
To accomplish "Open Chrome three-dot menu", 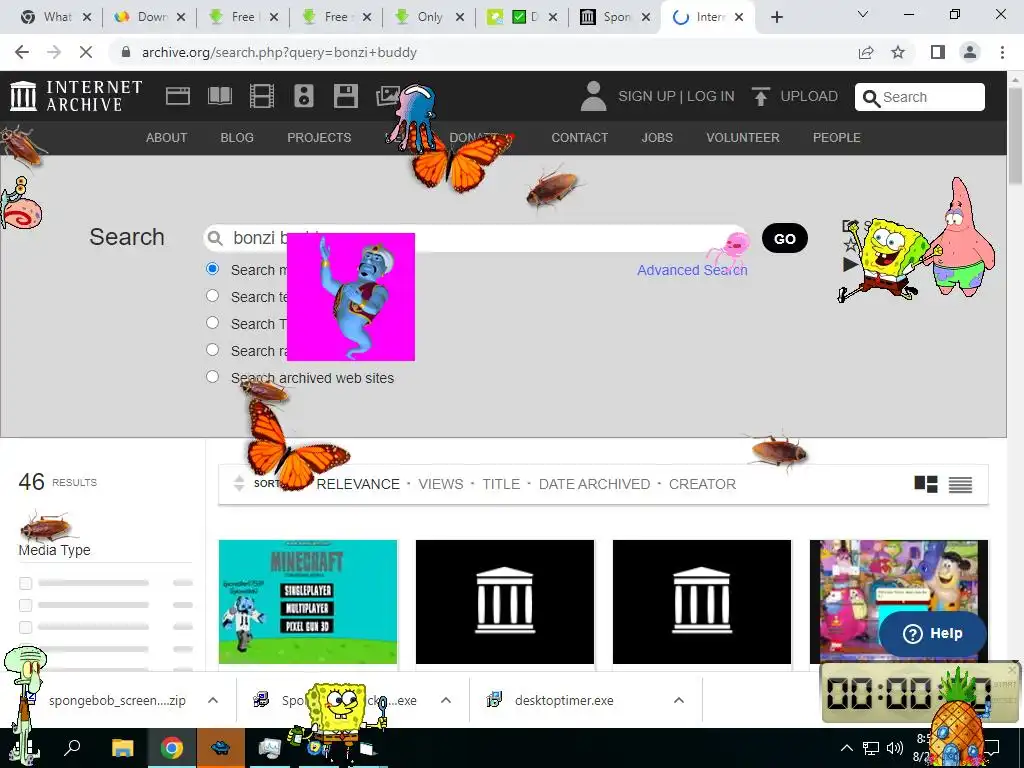I will click(x=1002, y=52).
